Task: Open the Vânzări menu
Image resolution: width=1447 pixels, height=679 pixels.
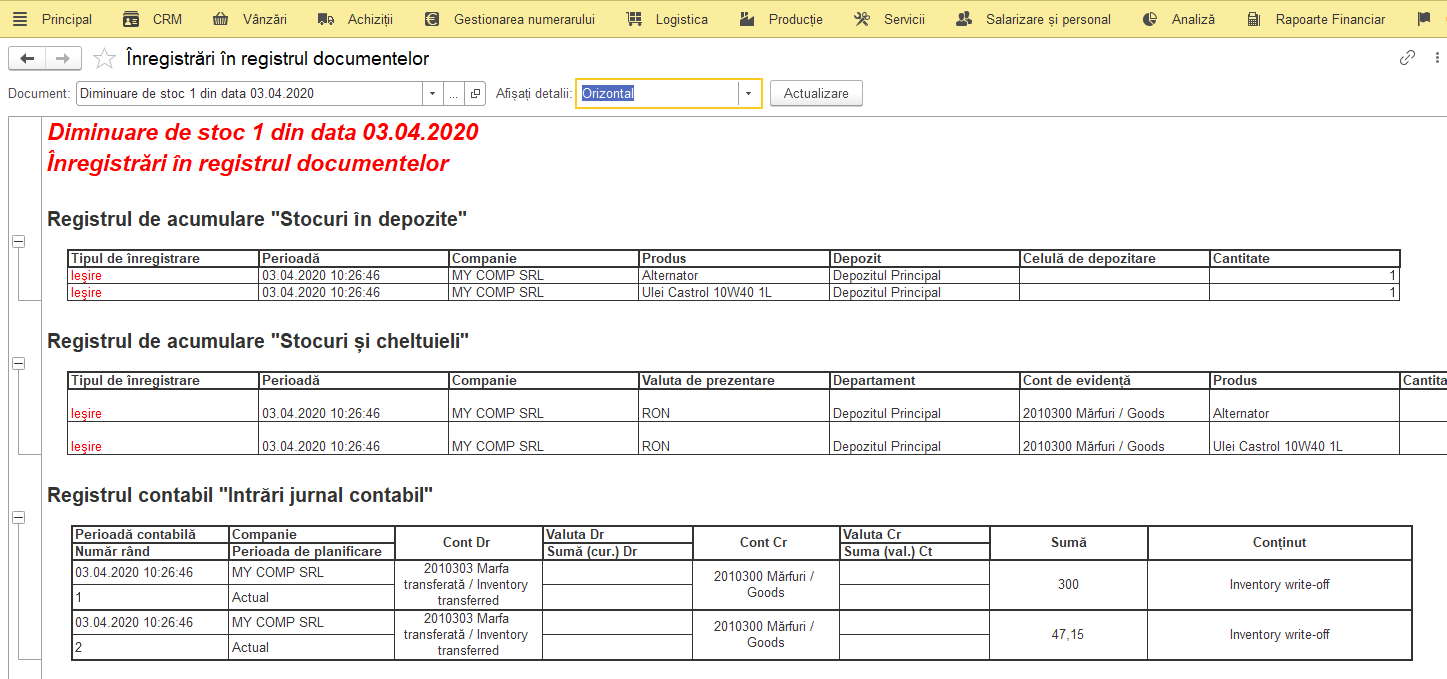Action: click(x=251, y=19)
